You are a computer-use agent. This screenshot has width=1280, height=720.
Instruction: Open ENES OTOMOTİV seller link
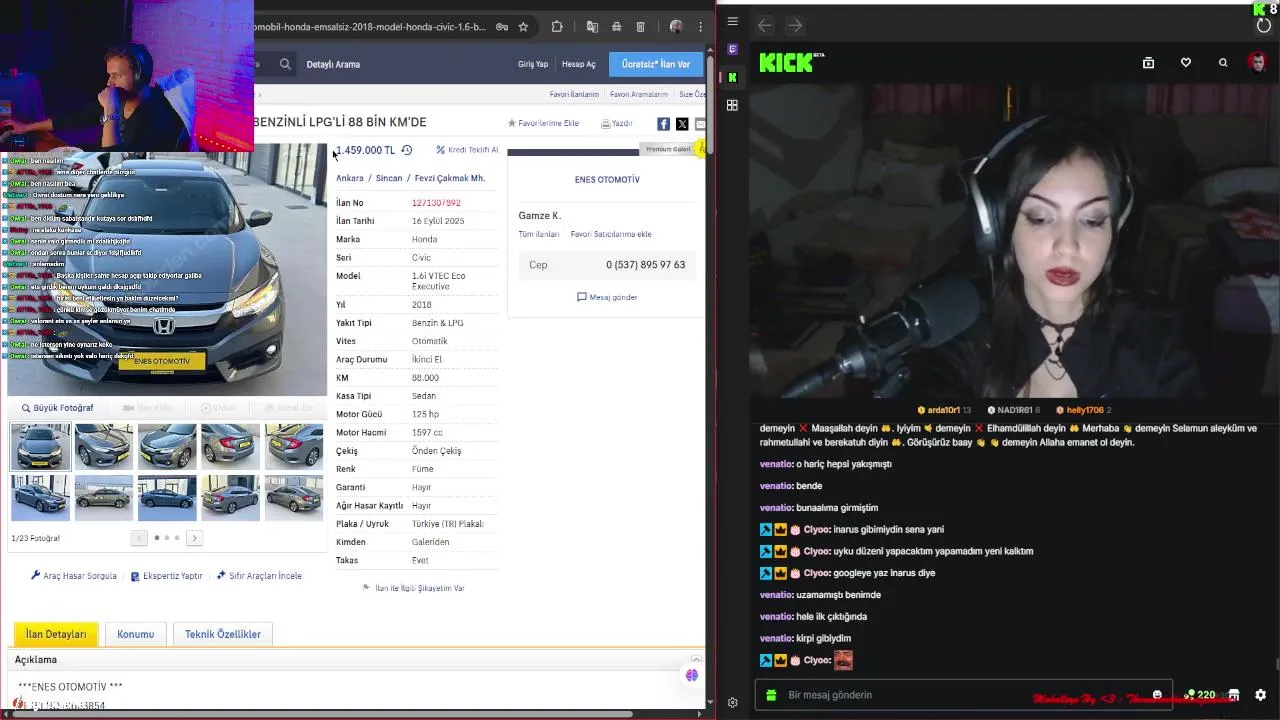607,179
